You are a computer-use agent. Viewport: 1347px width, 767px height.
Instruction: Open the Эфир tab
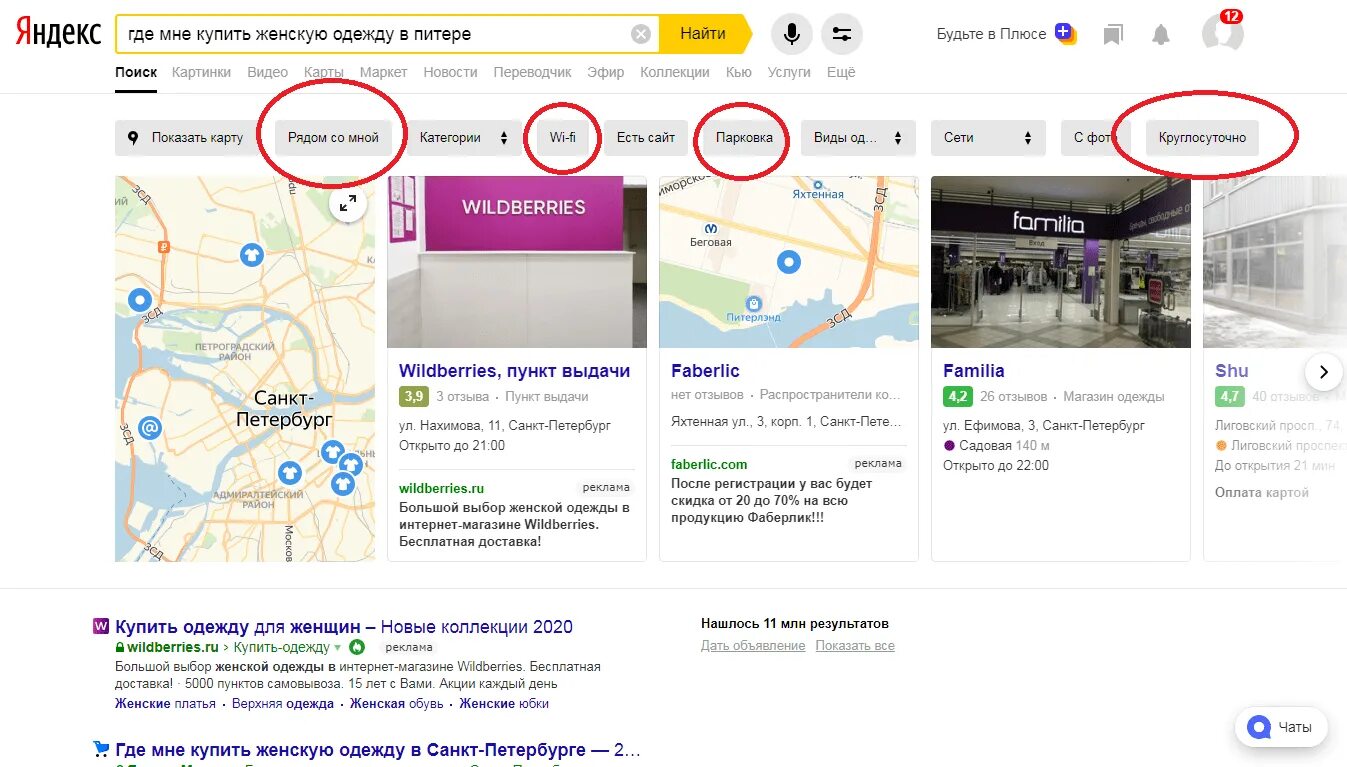pyautogui.click(x=606, y=72)
